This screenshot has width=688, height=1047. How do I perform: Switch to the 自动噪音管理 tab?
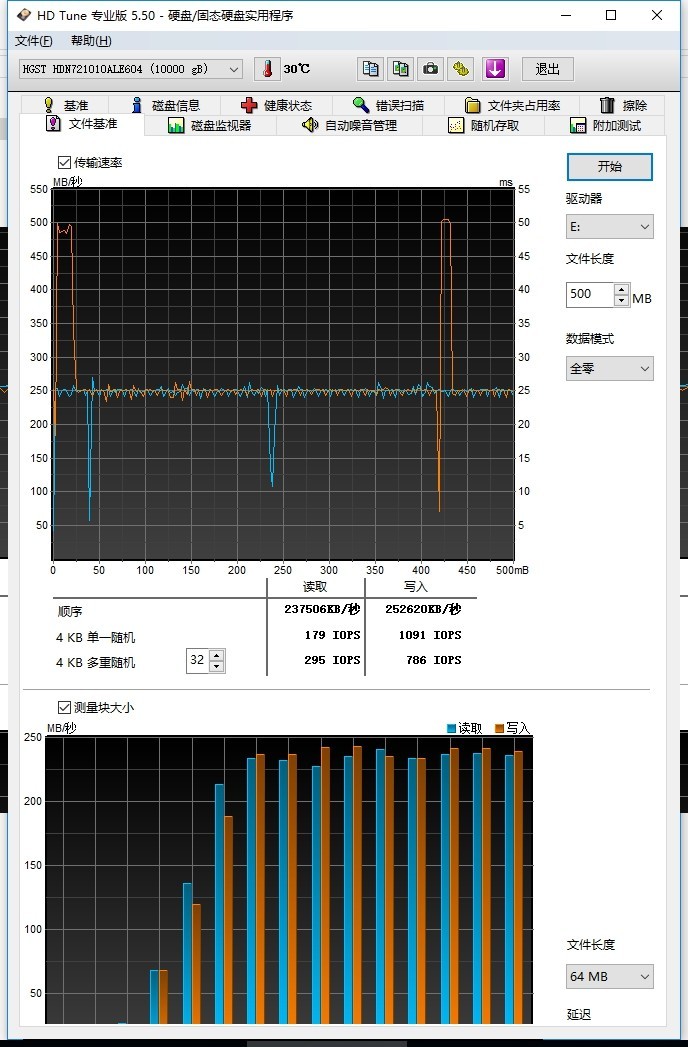[349, 125]
